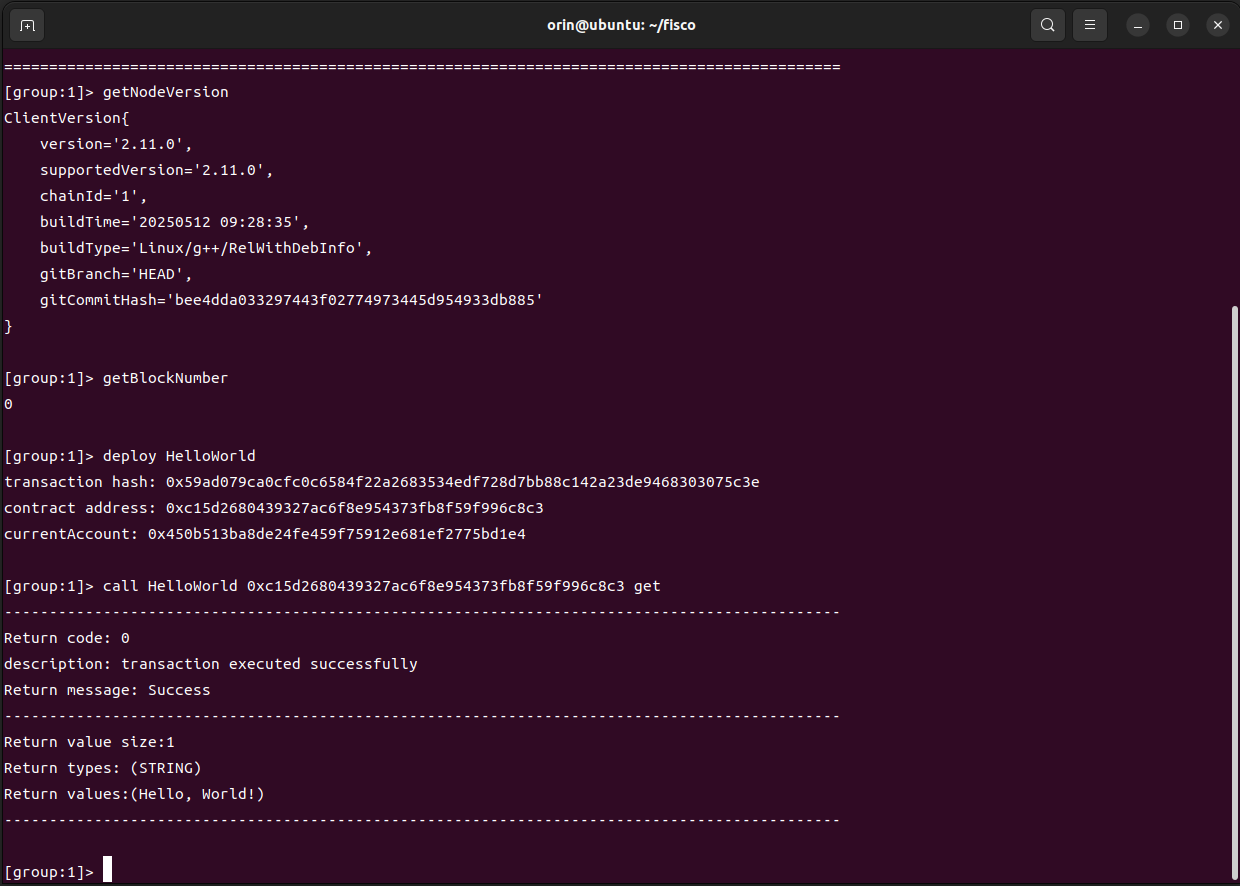The image size is (1240, 886).
Task: Click the contract address line
Action: click(x=274, y=508)
